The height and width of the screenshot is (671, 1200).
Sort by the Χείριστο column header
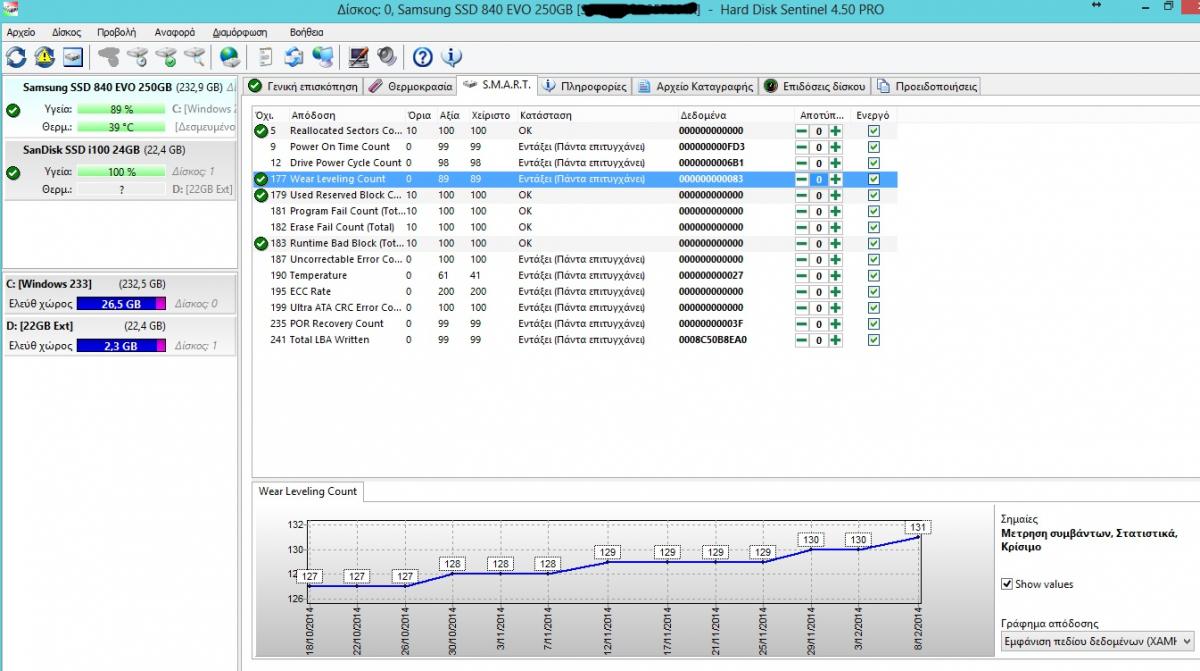pyautogui.click(x=491, y=115)
